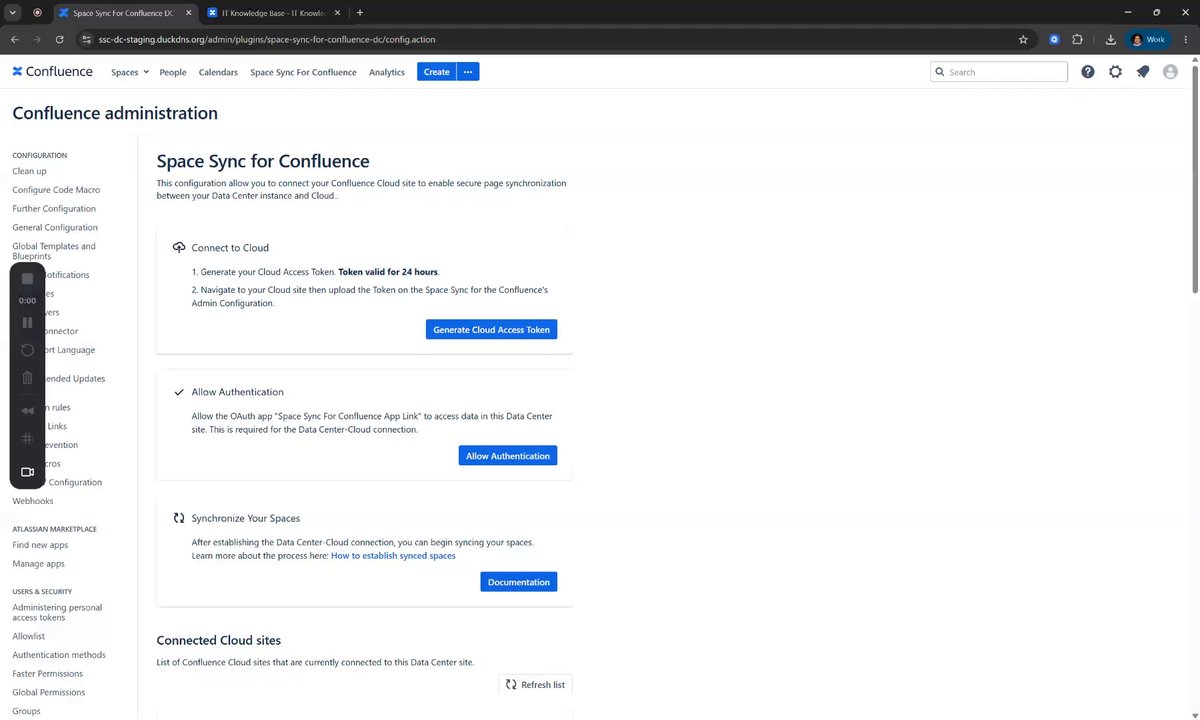
Task: Click the 'Token valid for 24 hours' text
Action: (x=388, y=272)
